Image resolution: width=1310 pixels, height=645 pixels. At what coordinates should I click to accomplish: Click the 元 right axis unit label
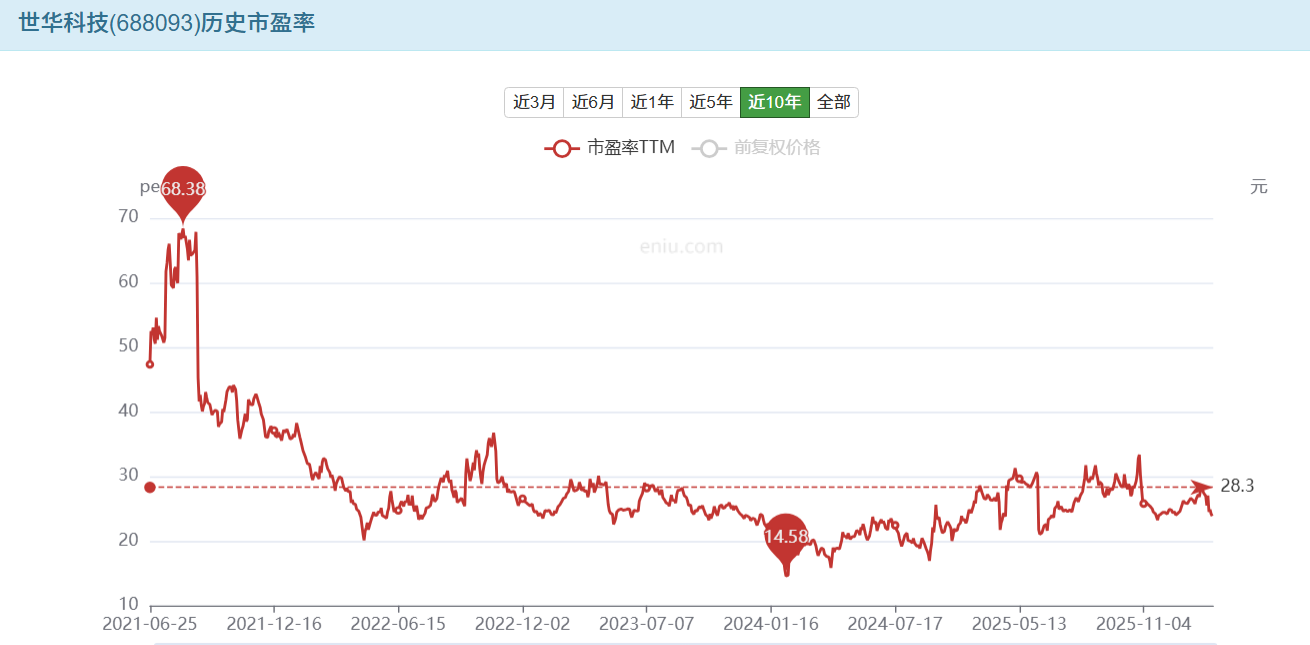1259,186
